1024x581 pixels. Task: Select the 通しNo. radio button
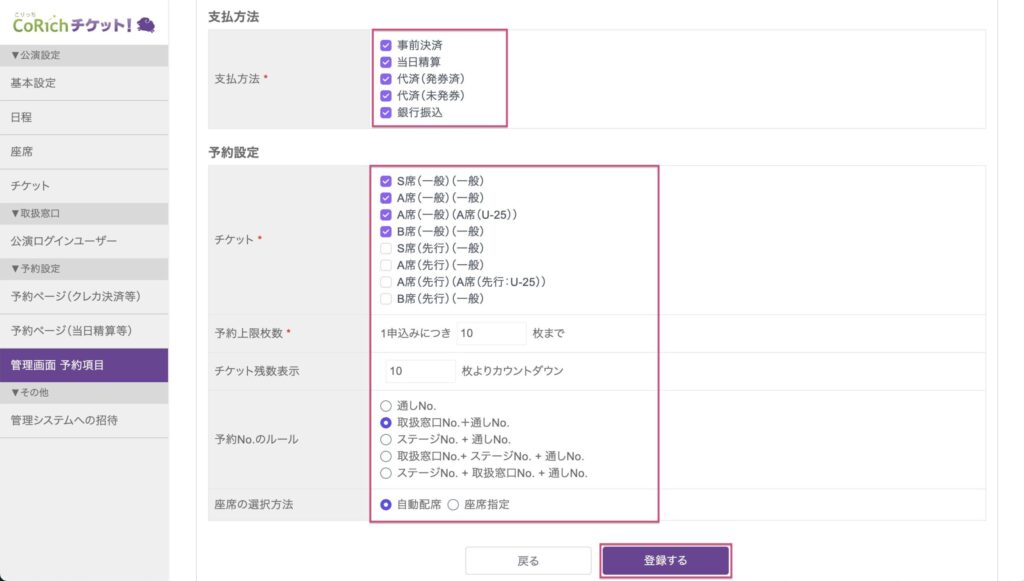pyautogui.click(x=386, y=406)
